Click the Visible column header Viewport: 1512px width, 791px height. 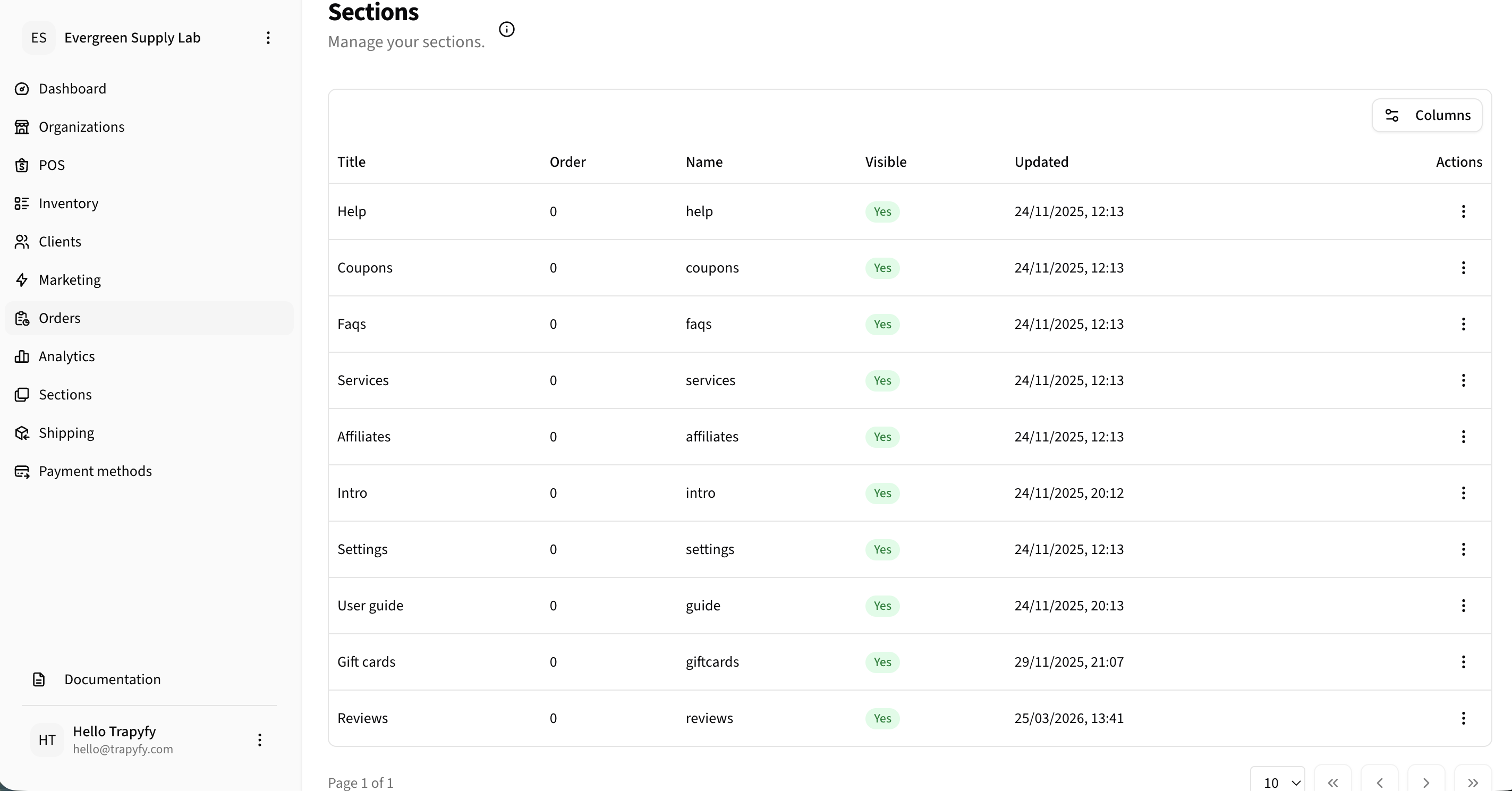click(x=886, y=162)
